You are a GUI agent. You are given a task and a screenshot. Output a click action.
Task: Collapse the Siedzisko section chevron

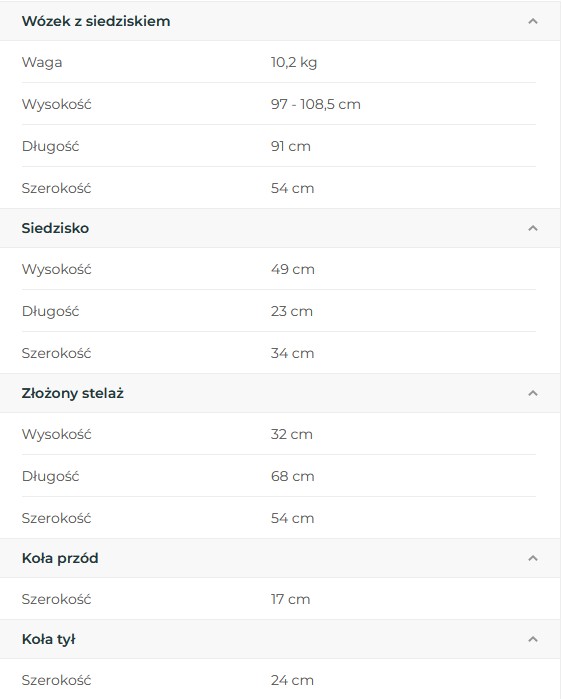[533, 228]
